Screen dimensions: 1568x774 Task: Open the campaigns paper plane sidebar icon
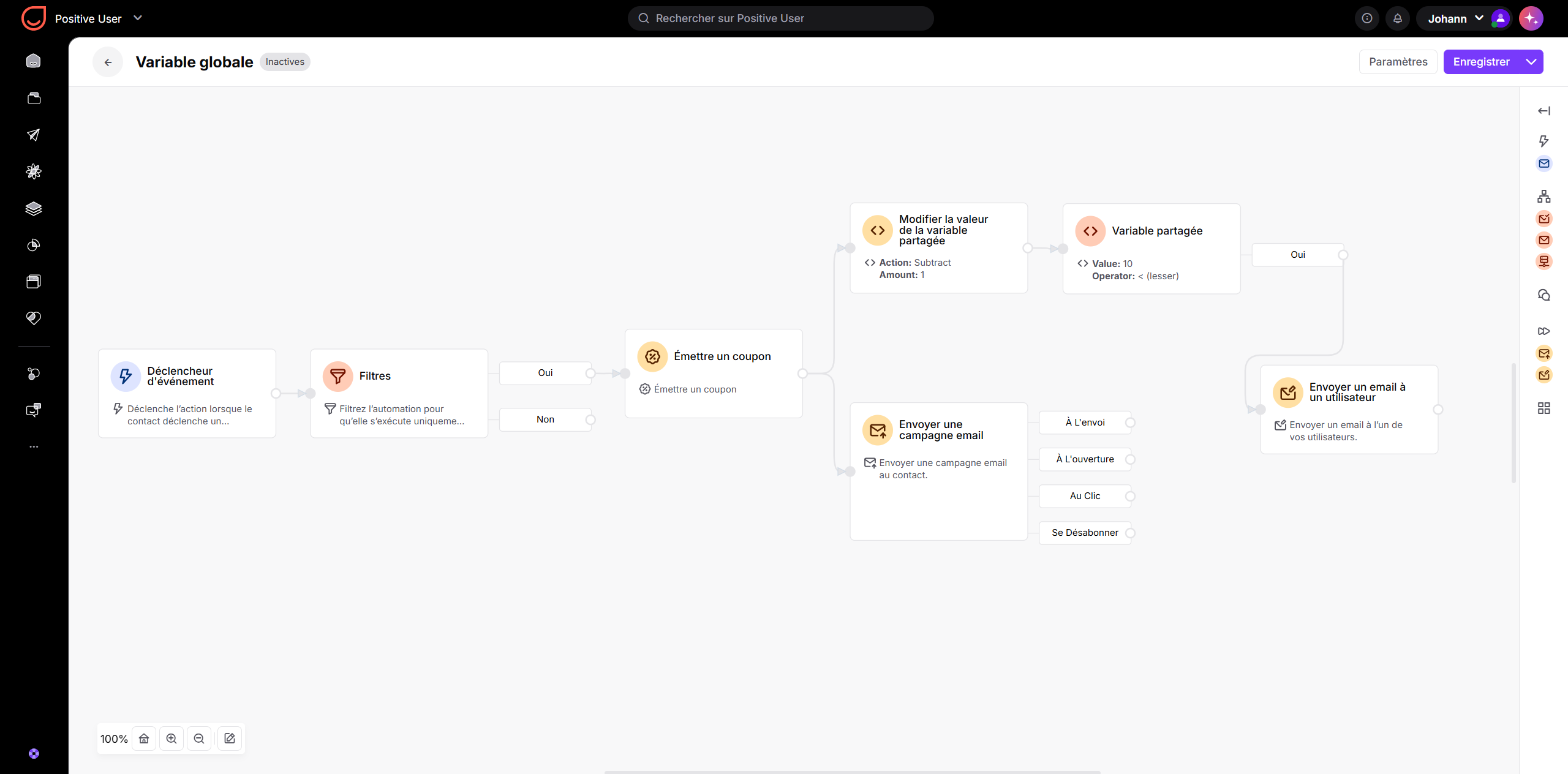pyautogui.click(x=34, y=135)
